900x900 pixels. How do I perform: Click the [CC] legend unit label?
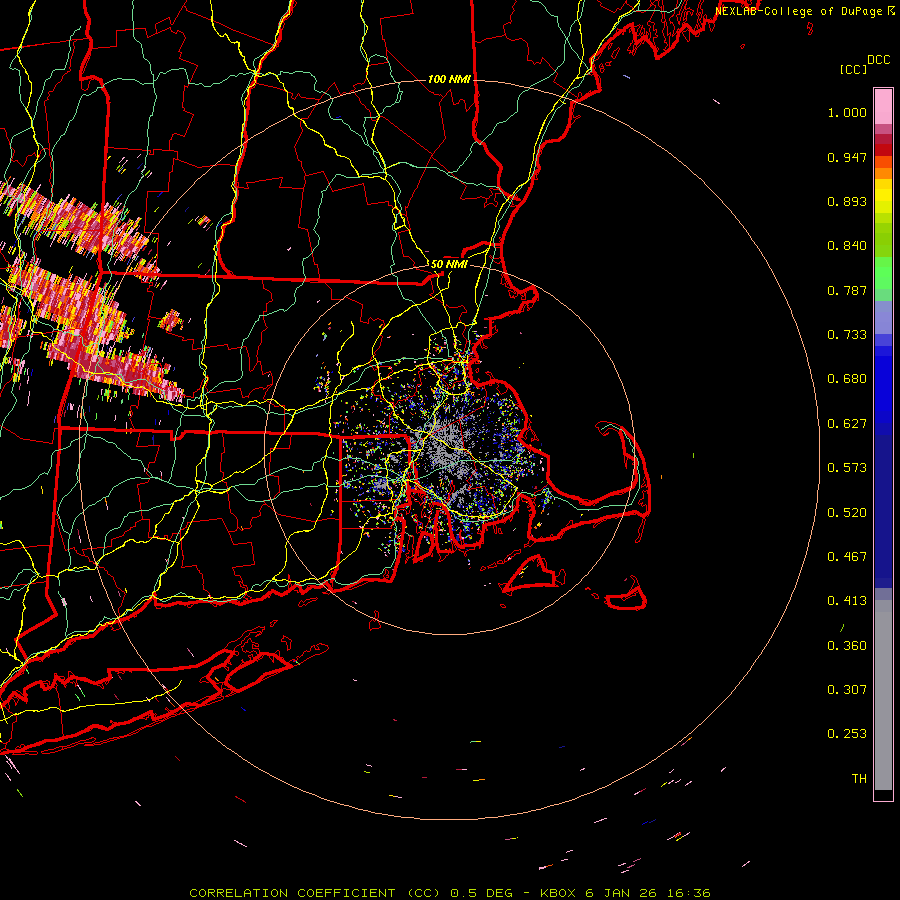[x=854, y=69]
